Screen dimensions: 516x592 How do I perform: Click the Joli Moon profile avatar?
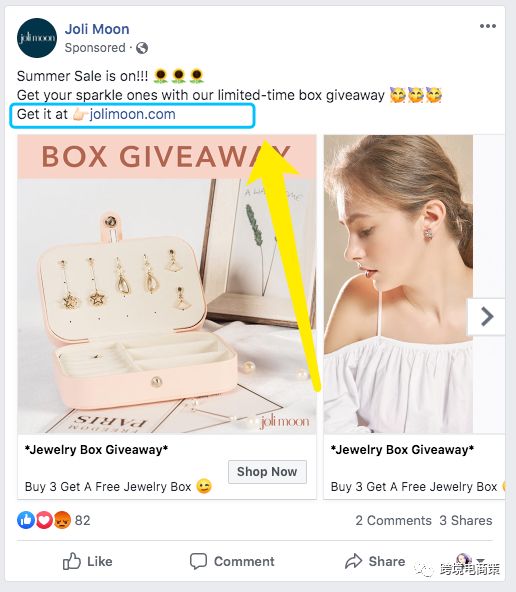(x=37, y=38)
